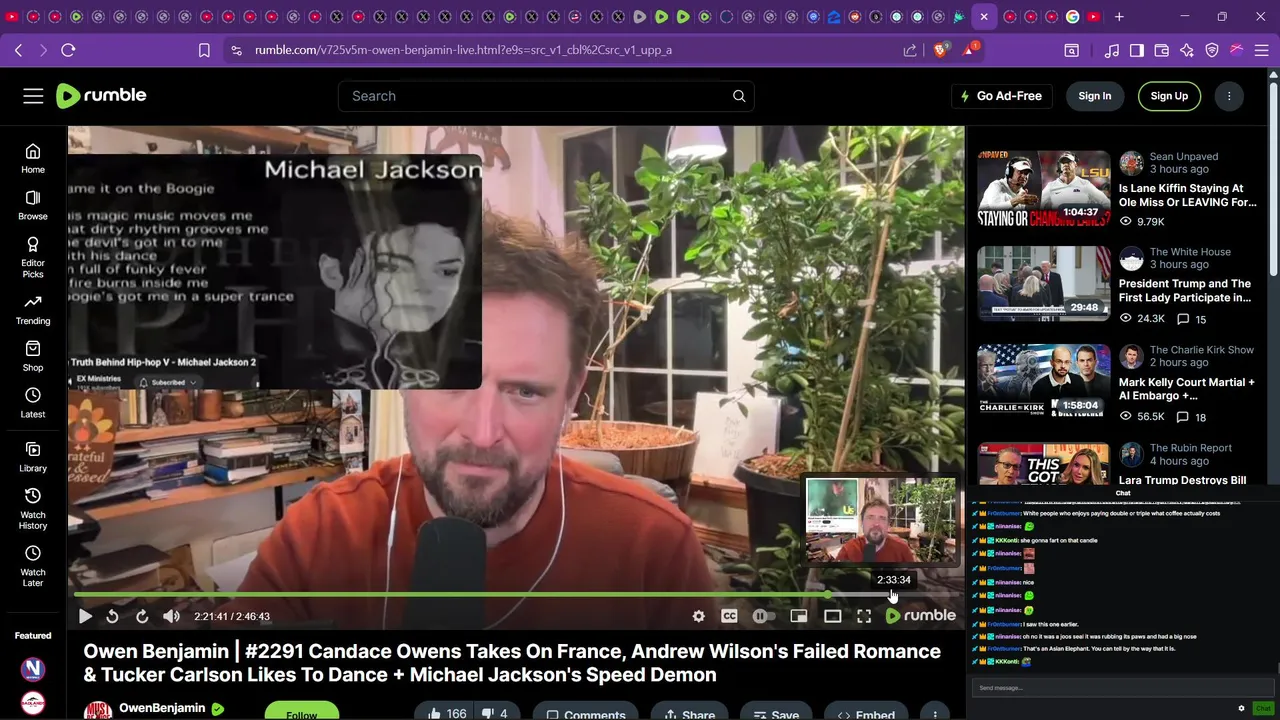Viewport: 1280px width, 720px height.
Task: Click the Rumble logo in the player
Action: (x=921, y=616)
